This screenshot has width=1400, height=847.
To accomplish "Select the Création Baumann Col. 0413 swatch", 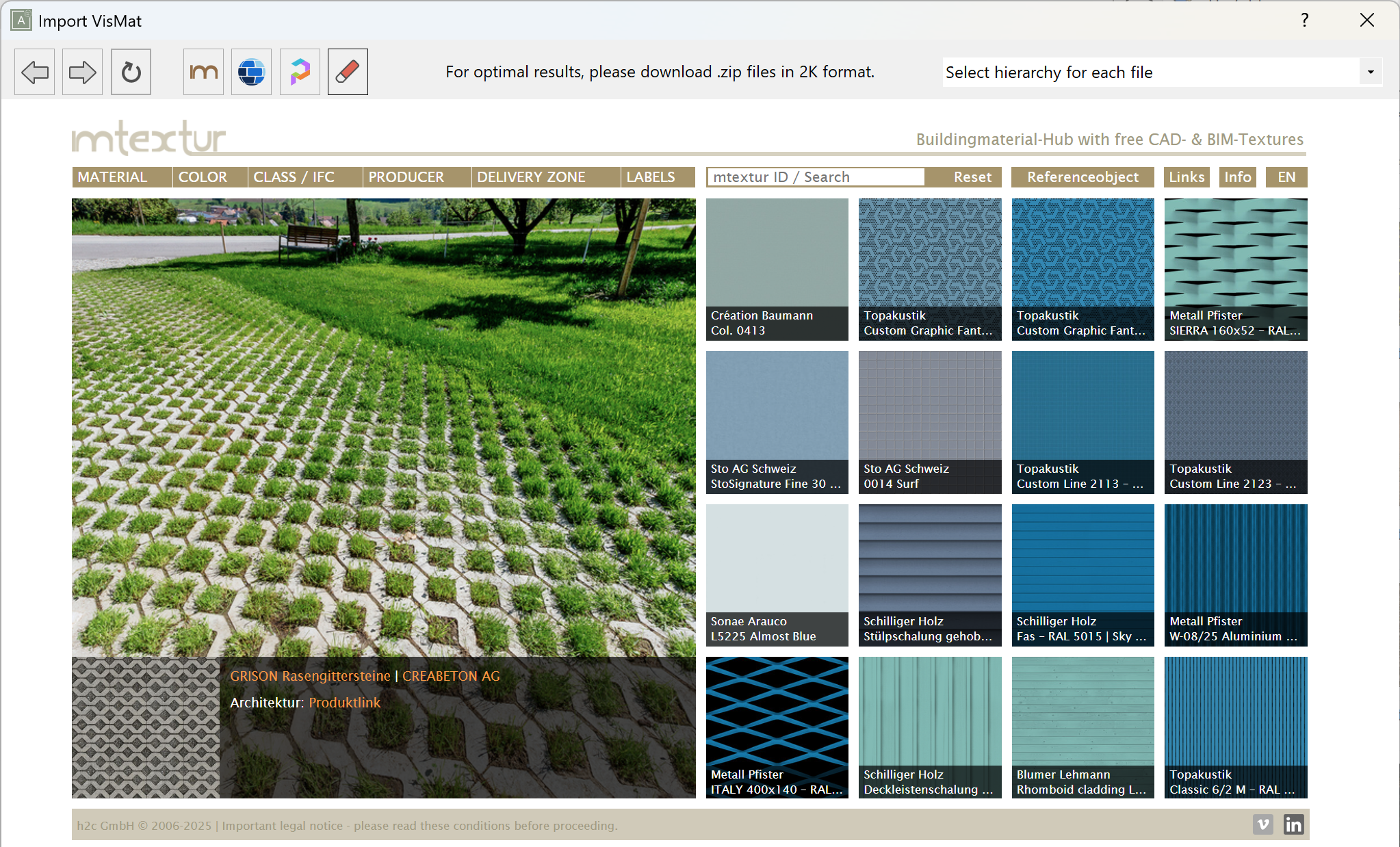I will (x=777, y=269).
